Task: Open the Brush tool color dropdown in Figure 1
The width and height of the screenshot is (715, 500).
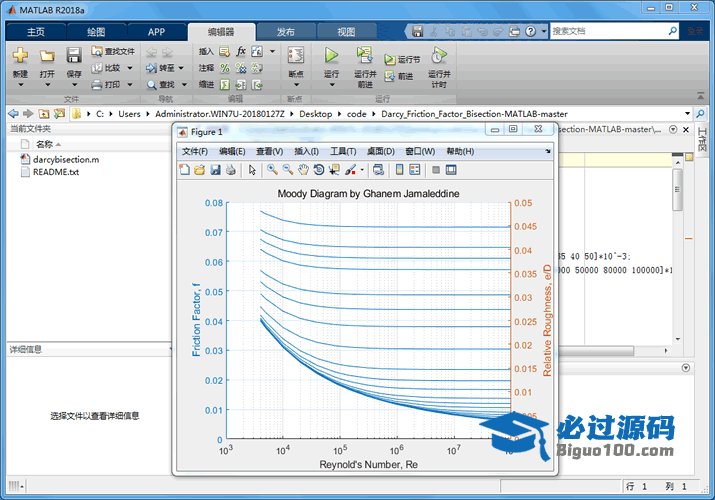Action: (x=362, y=170)
